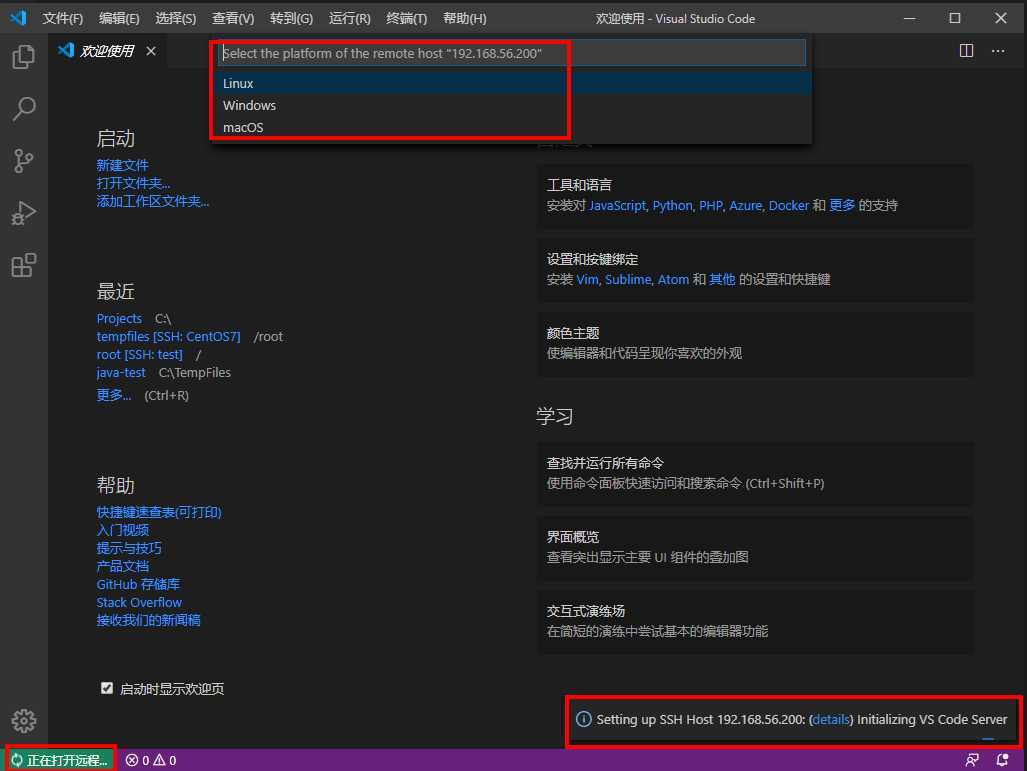Screen dimensions: 1027x771
Task: Install PHP support link
Action: click(711, 206)
